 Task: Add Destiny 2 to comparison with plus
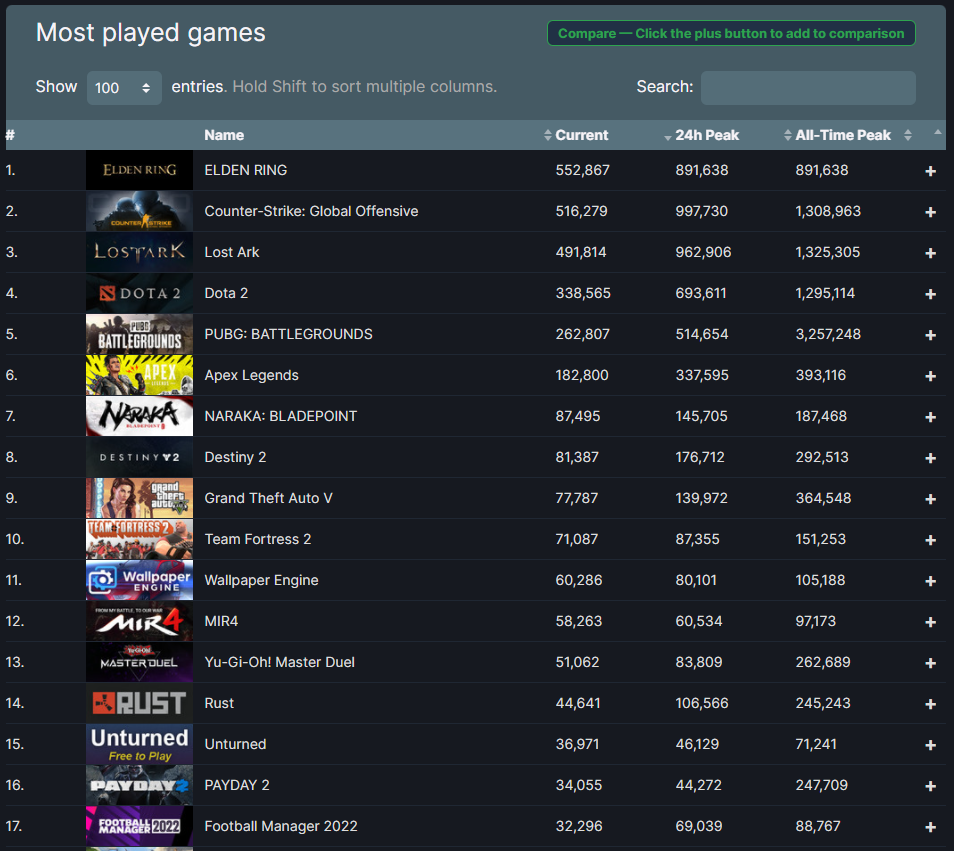pos(930,458)
